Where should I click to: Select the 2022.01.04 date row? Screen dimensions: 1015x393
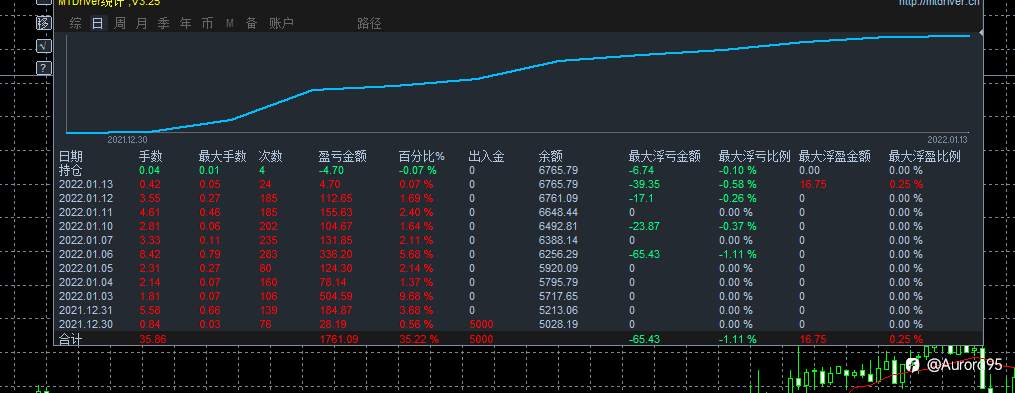(85, 282)
